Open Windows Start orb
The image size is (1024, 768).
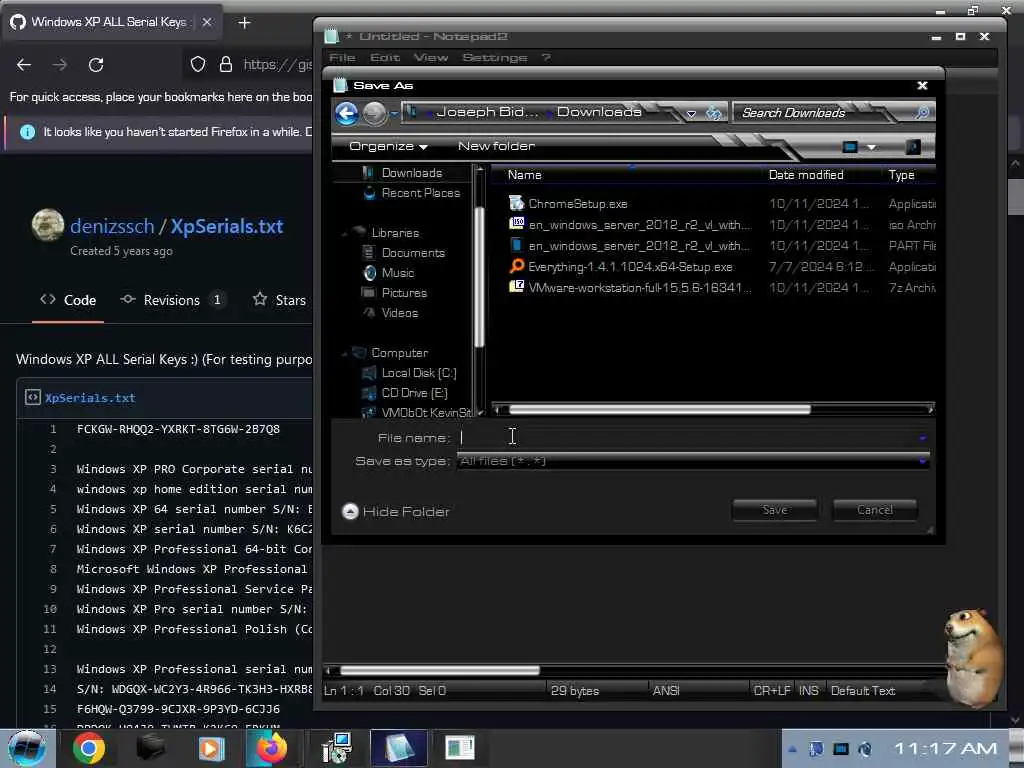[x=27, y=748]
